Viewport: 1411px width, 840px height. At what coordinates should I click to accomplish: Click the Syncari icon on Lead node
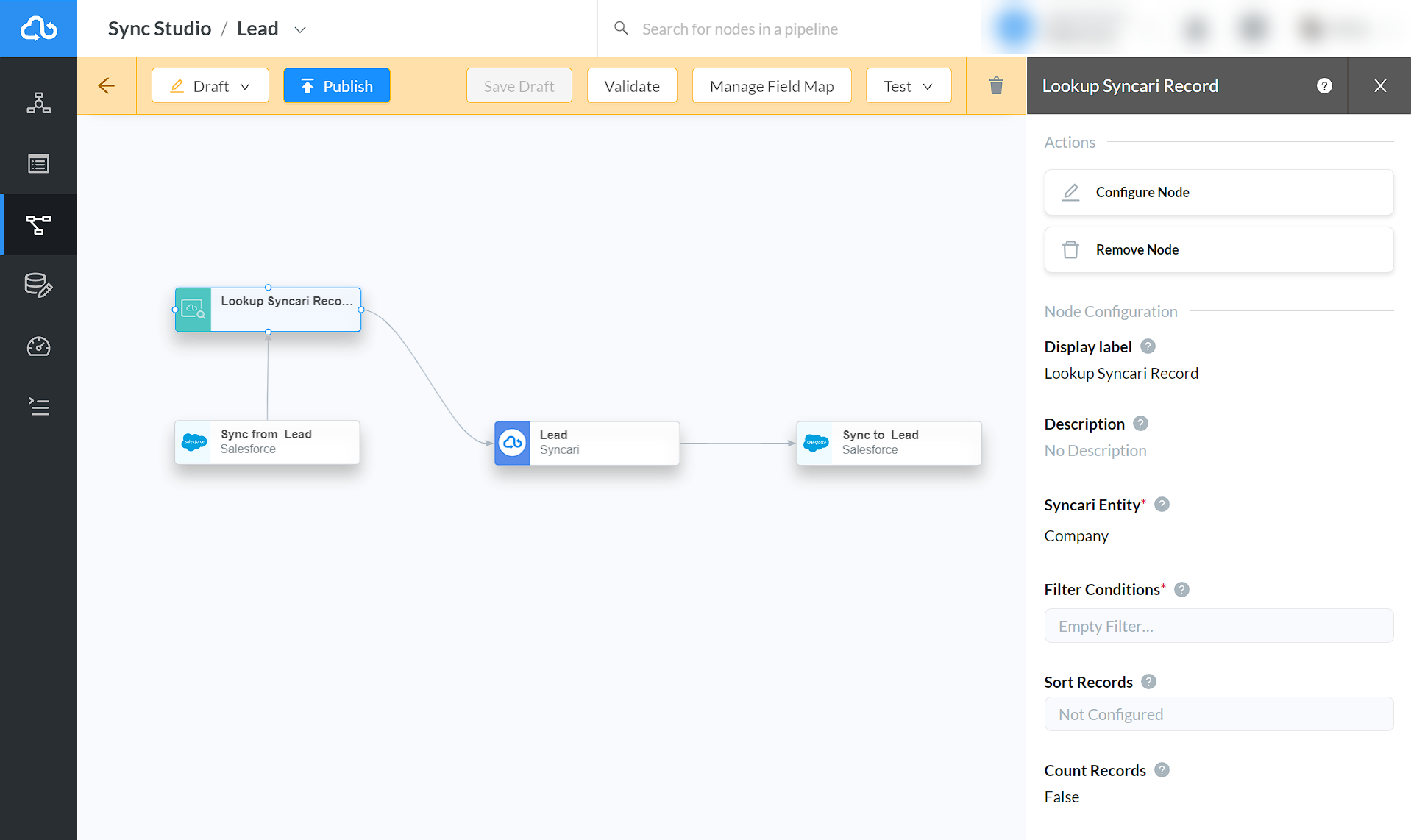[513, 443]
